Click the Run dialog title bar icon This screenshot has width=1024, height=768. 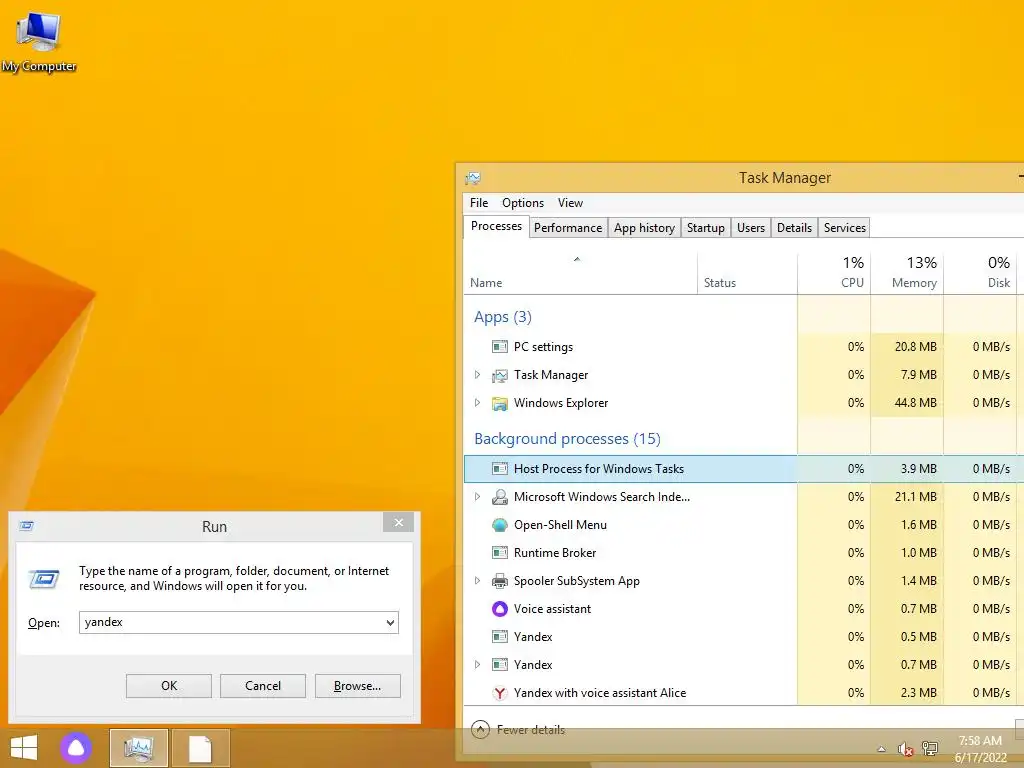[x=27, y=526]
